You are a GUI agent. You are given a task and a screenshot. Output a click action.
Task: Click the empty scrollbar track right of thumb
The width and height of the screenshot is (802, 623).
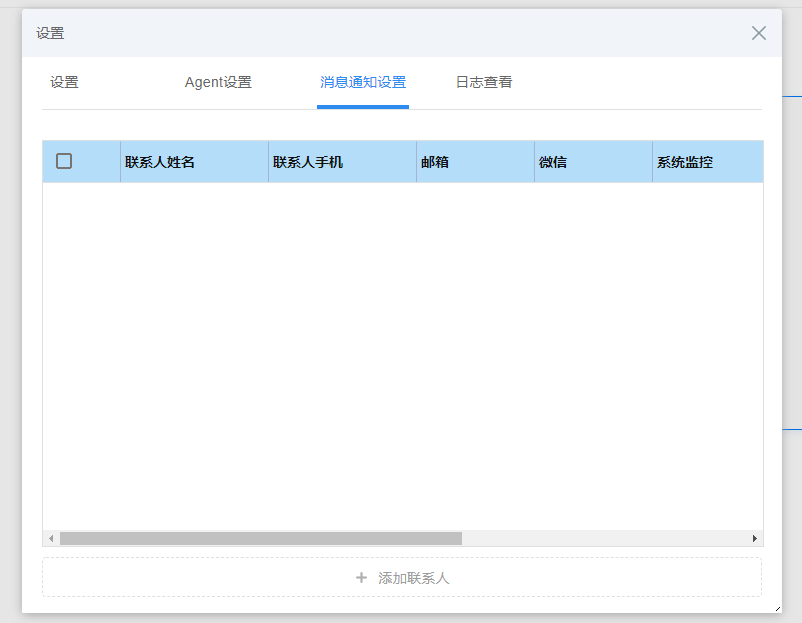coord(600,538)
